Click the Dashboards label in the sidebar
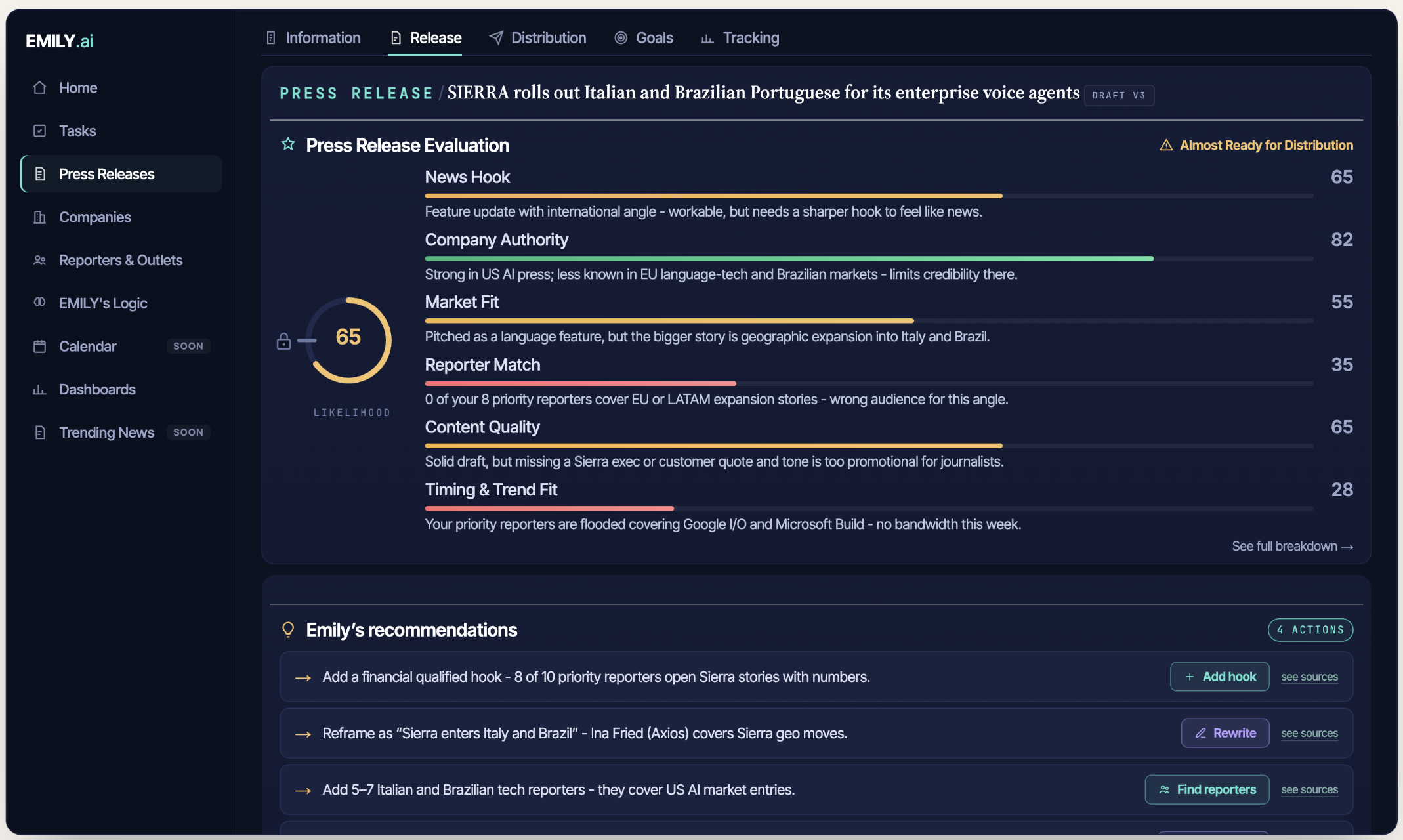The image size is (1403, 840). (97, 389)
